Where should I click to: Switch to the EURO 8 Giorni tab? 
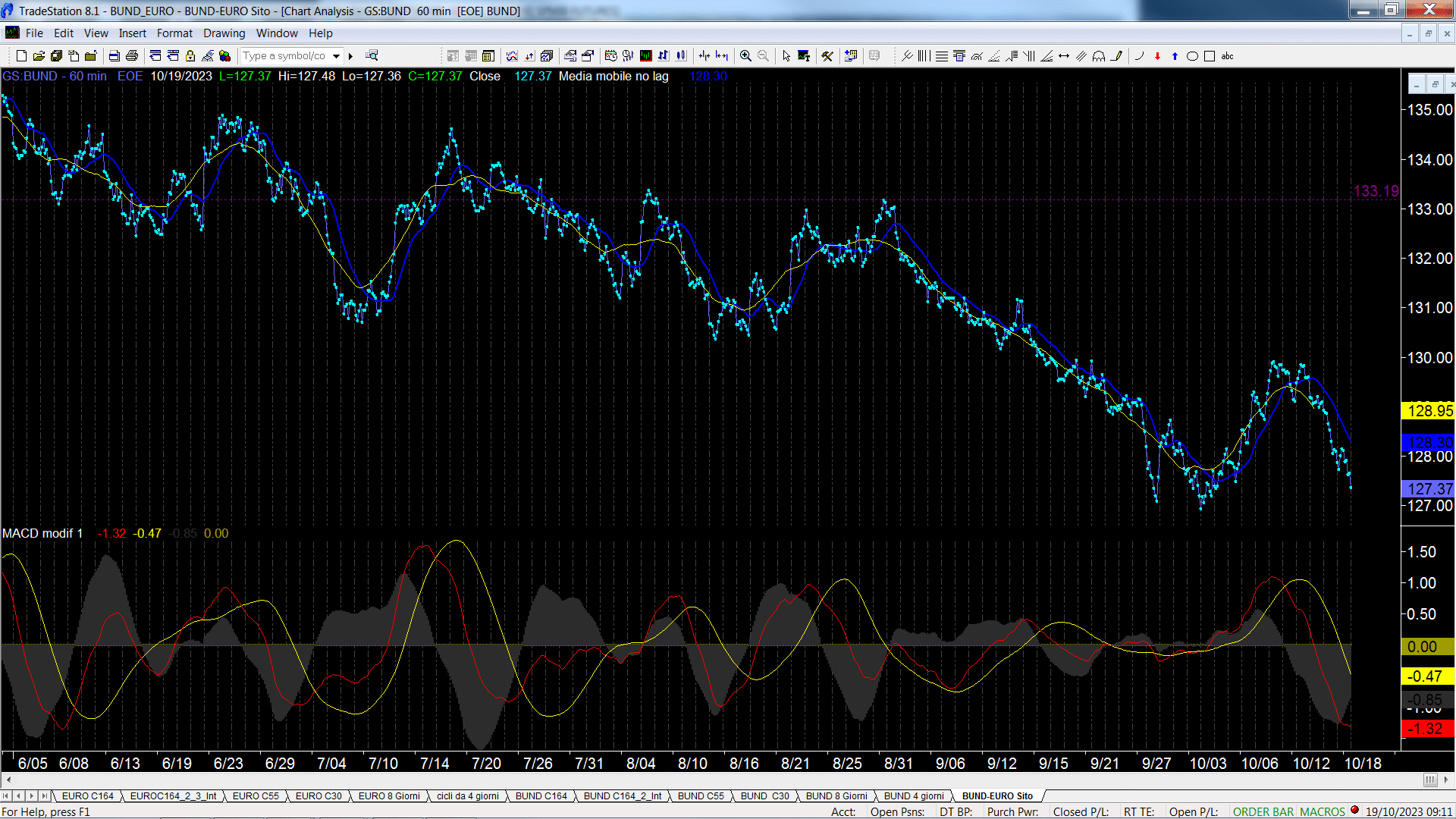(x=389, y=795)
